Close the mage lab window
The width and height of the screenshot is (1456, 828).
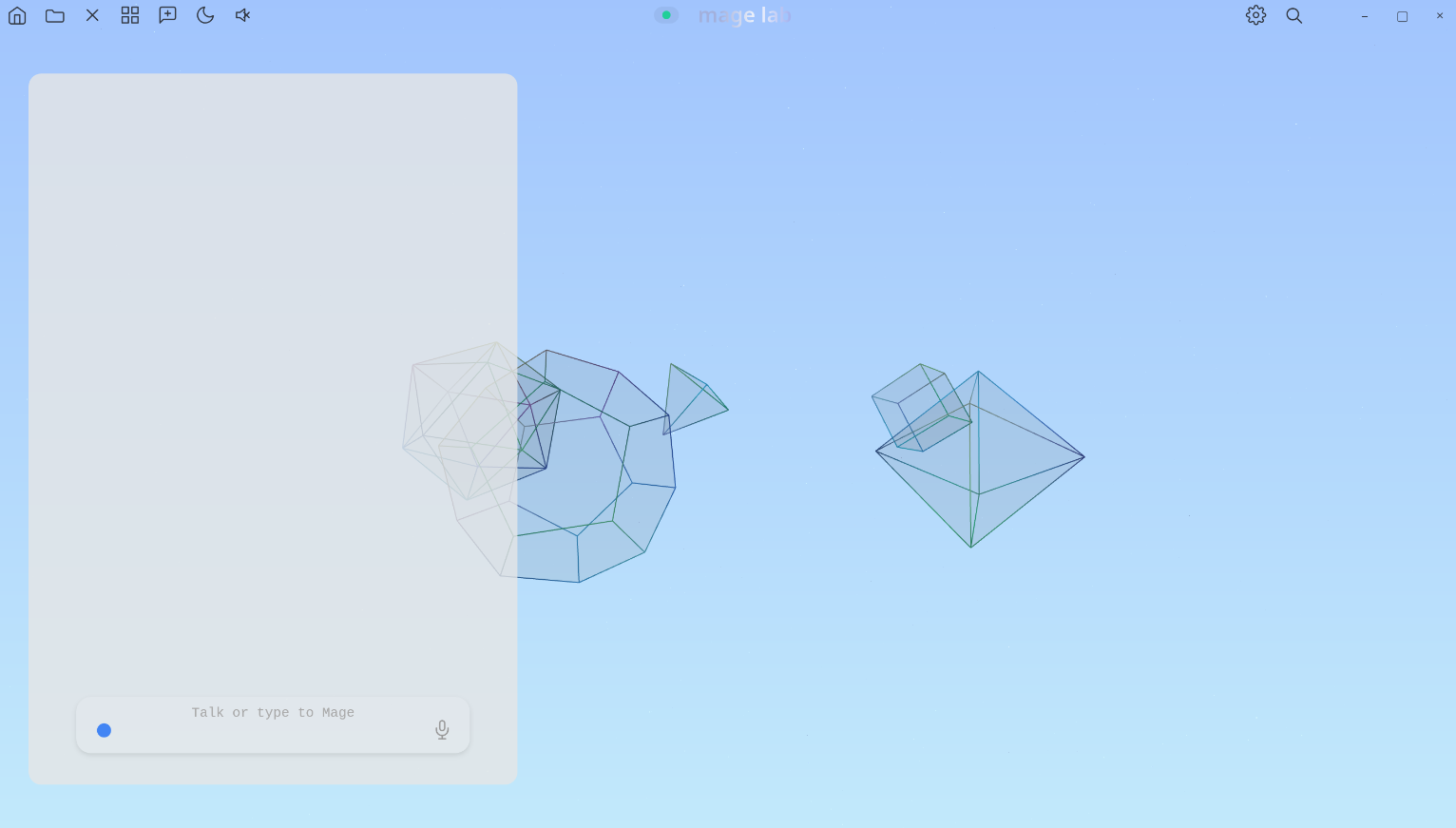click(1440, 16)
